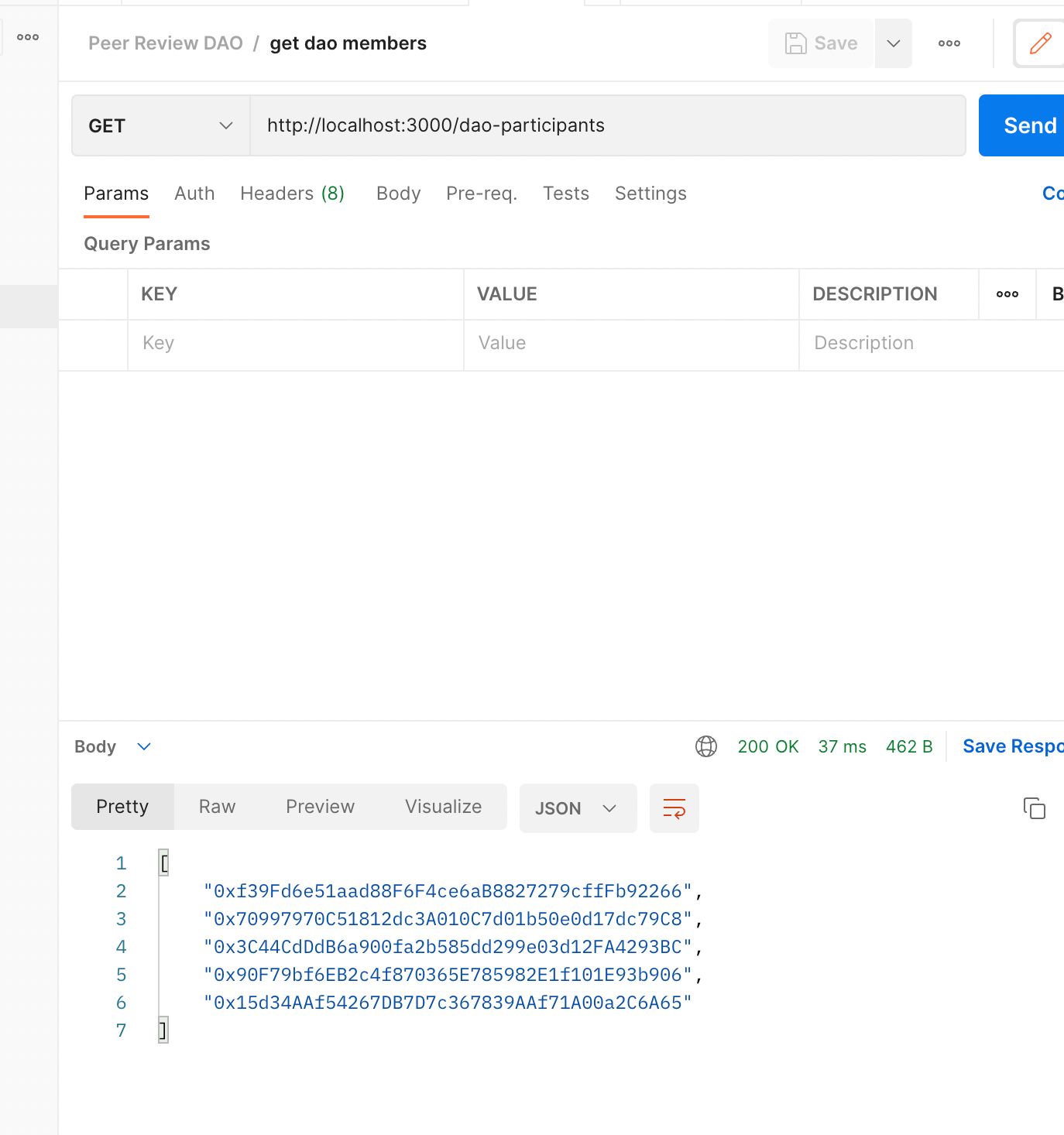Click the opening bracket on line 1
Screen dimensions: 1064x1135
coord(163,863)
